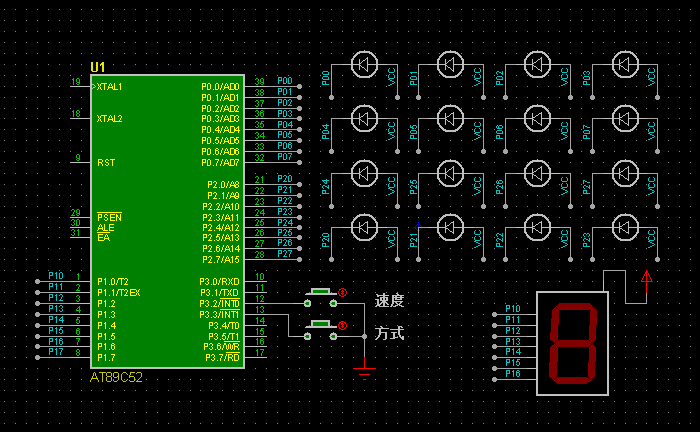
Task: Select the 方式 text label
Action: pos(389,334)
